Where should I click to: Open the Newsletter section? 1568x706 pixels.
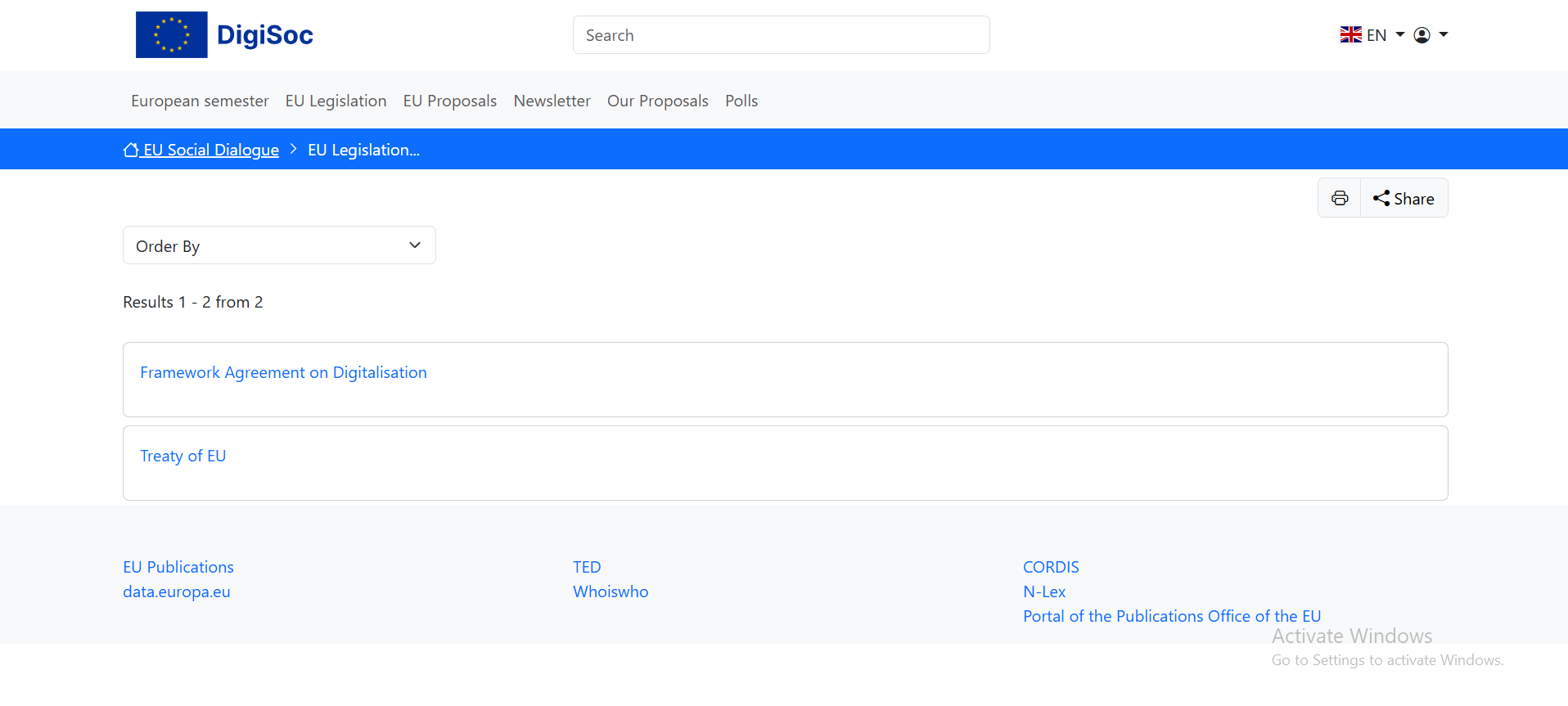[552, 101]
